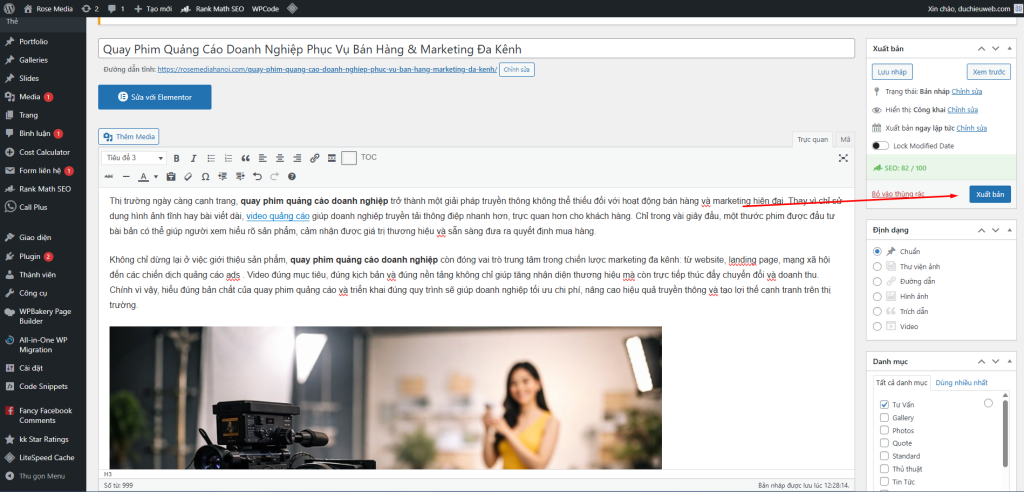1024x492 pixels.
Task: Open Tạo mới menu in admin bar
Action: (x=152, y=9)
